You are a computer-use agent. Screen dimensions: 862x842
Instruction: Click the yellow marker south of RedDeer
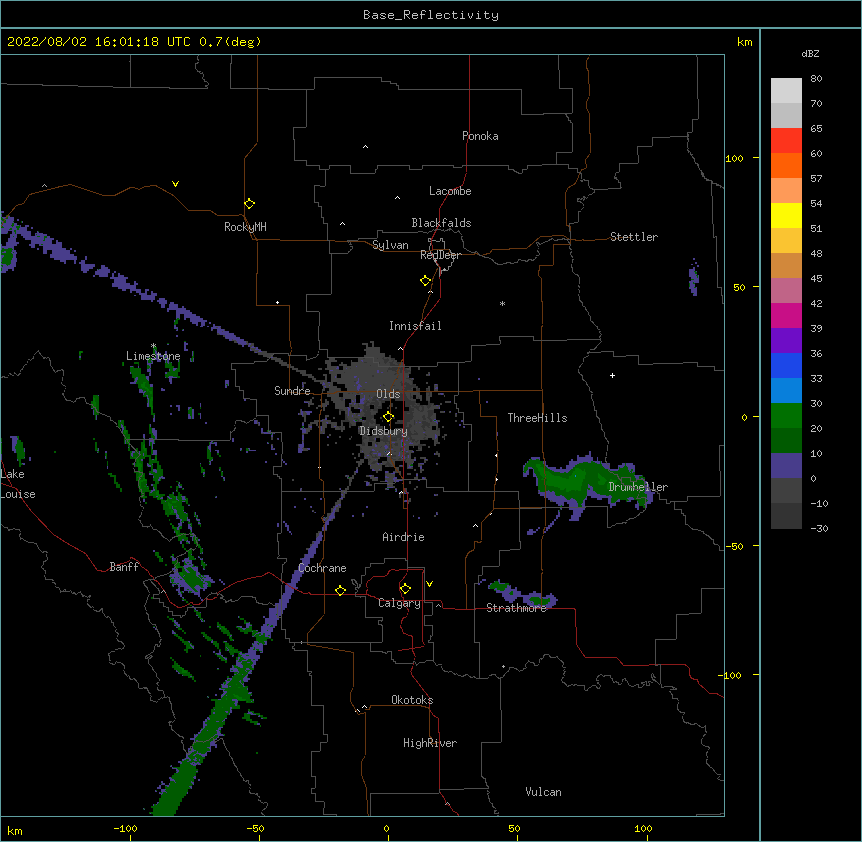tap(426, 281)
